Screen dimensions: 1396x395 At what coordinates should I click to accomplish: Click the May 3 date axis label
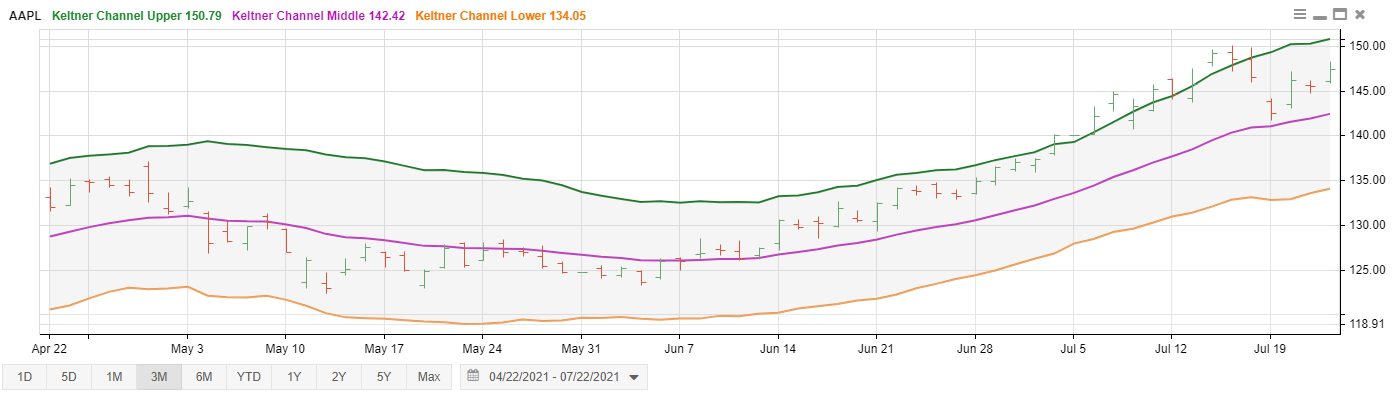187,349
